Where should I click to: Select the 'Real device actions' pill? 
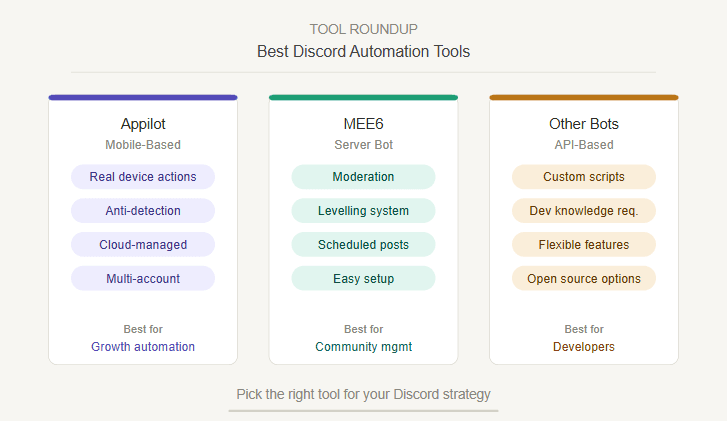[143, 177]
